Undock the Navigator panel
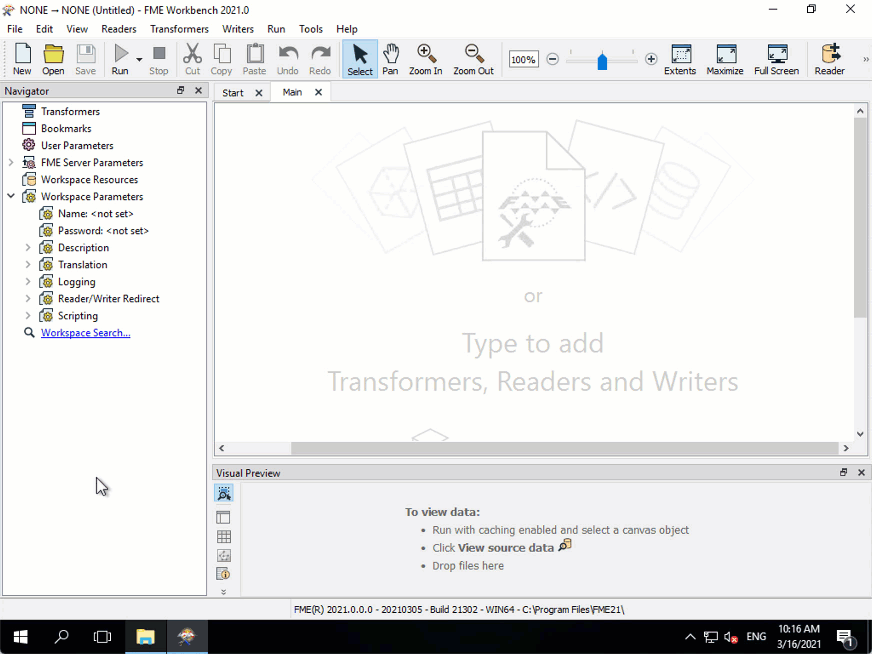The height and width of the screenshot is (654, 872). pyautogui.click(x=180, y=90)
